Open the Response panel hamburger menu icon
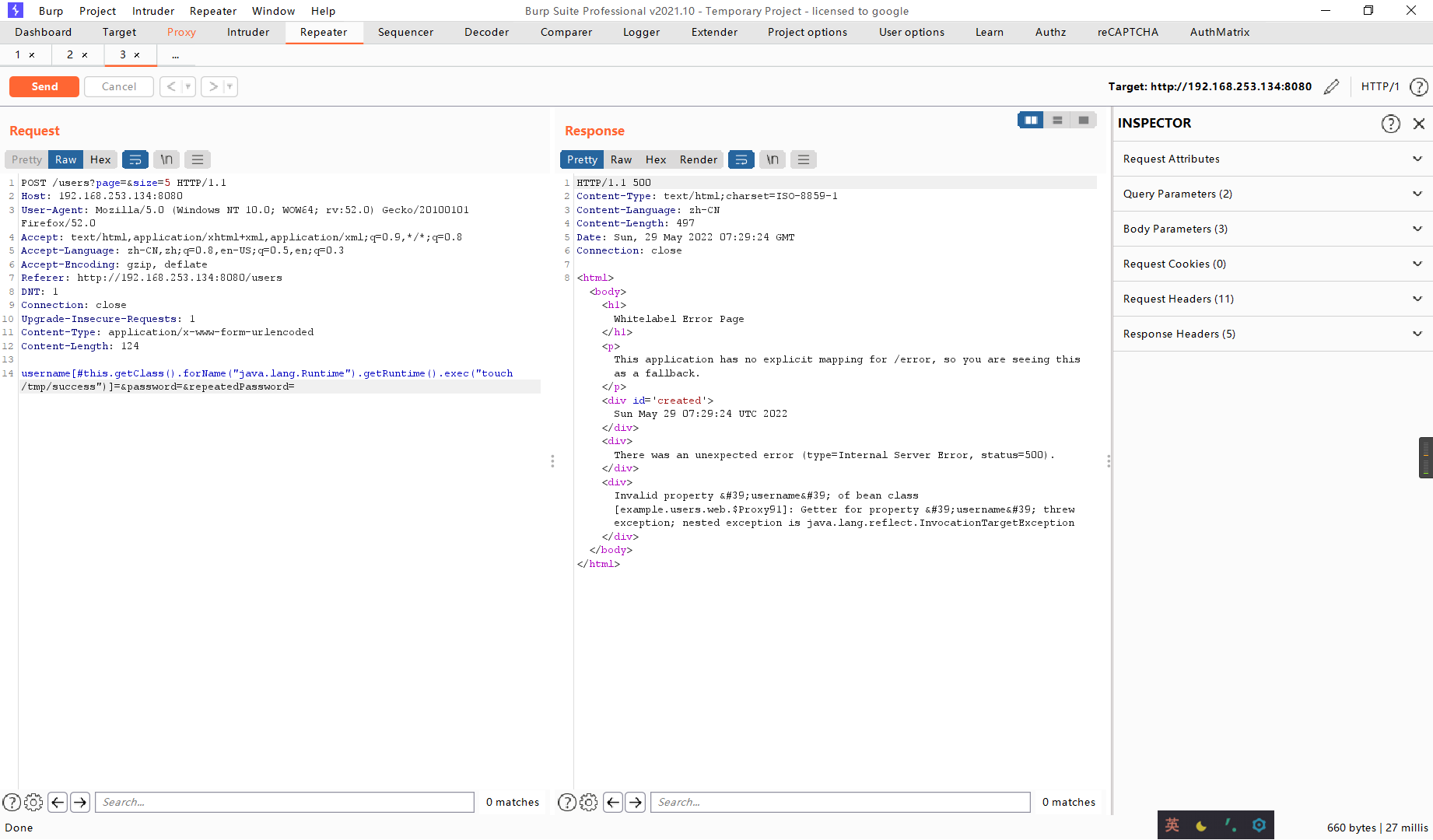This screenshot has width=1433, height=840. (x=803, y=159)
